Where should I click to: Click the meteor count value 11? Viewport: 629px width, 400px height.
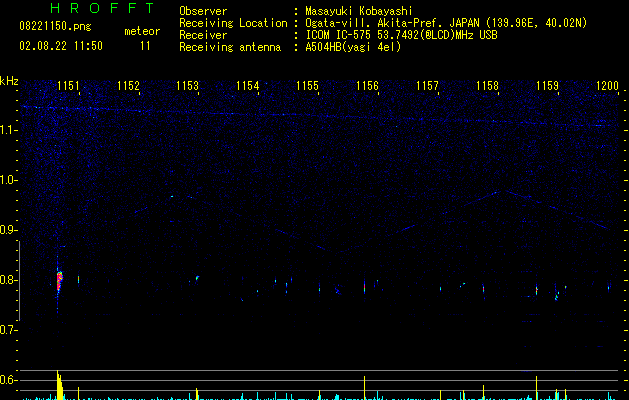click(145, 46)
